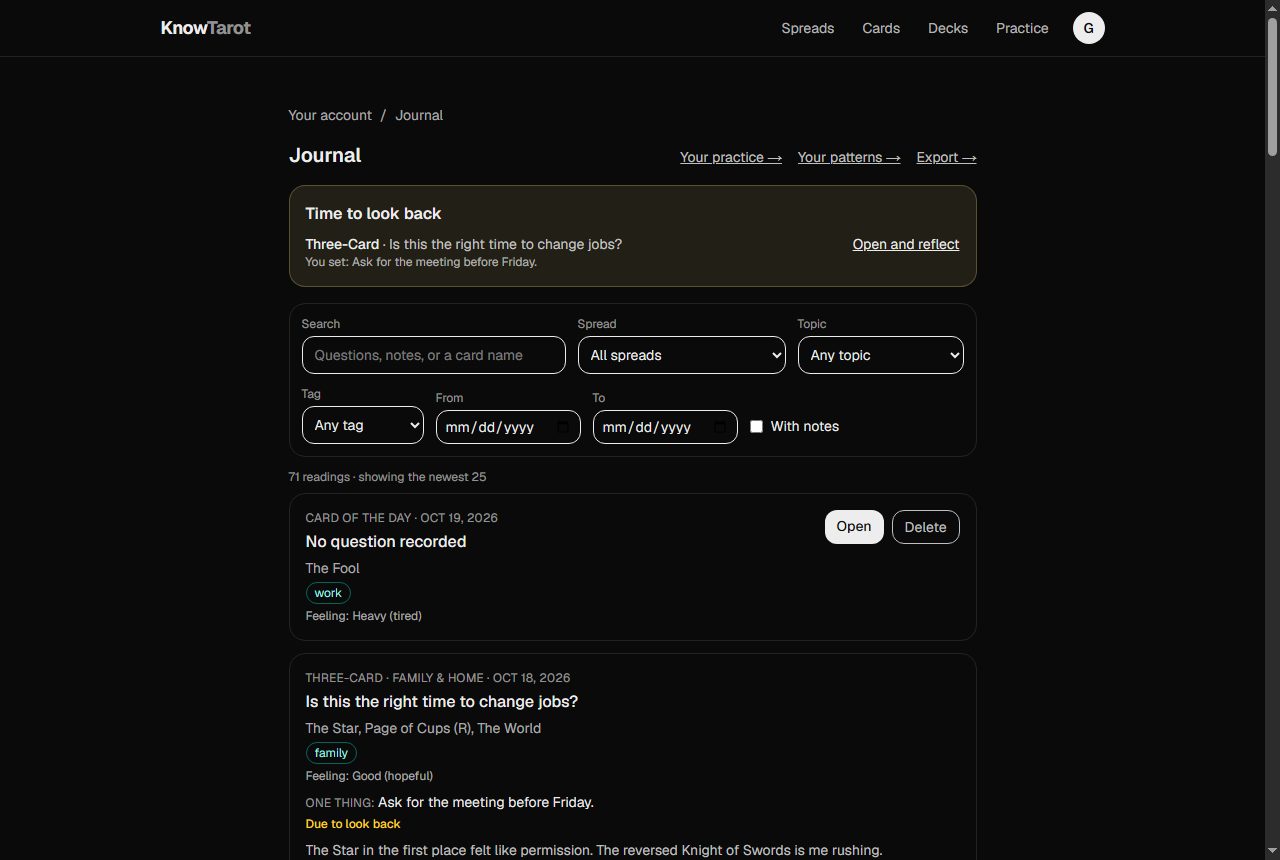Open the Spreads menu item
This screenshot has height=860, width=1280.
pyautogui.click(x=808, y=28)
